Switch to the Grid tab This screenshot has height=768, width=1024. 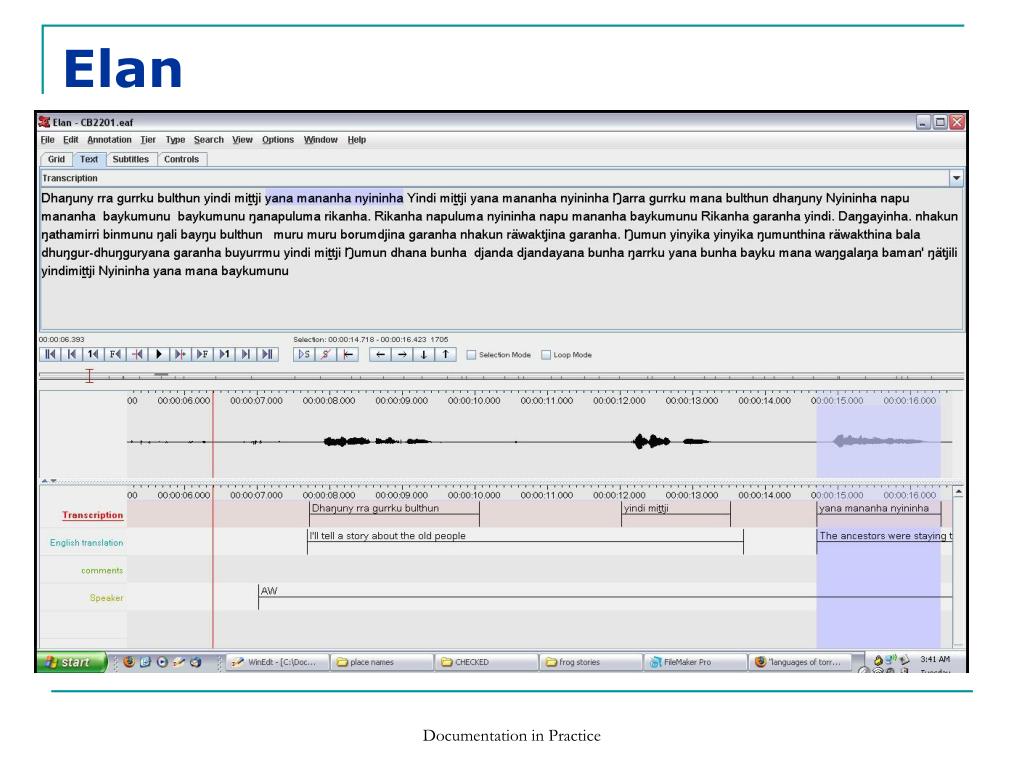(x=56, y=159)
